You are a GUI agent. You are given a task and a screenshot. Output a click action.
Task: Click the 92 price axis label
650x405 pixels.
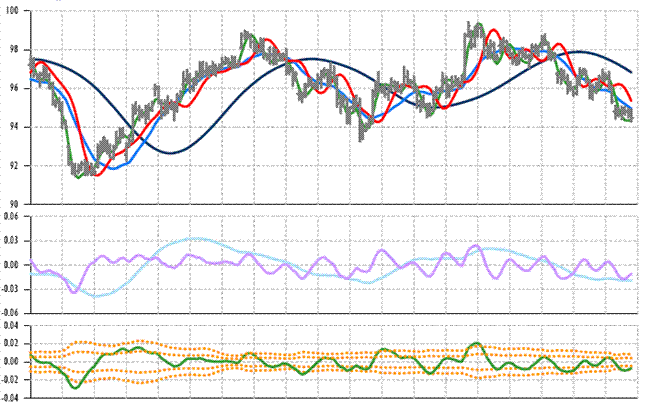coord(14,165)
